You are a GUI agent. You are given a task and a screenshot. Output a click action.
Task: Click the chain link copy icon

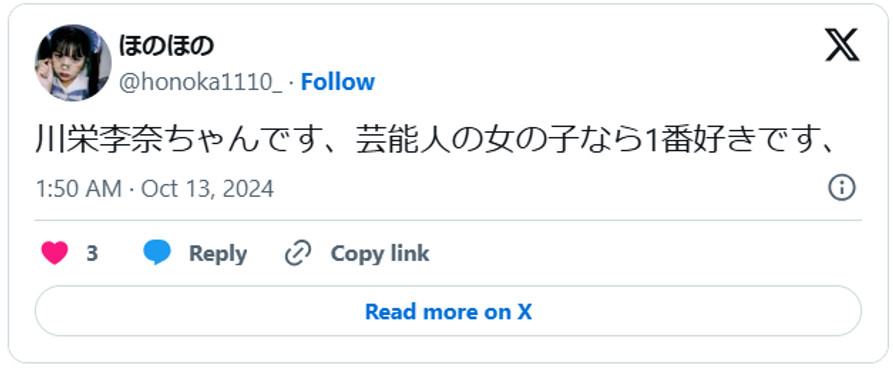coord(298,254)
